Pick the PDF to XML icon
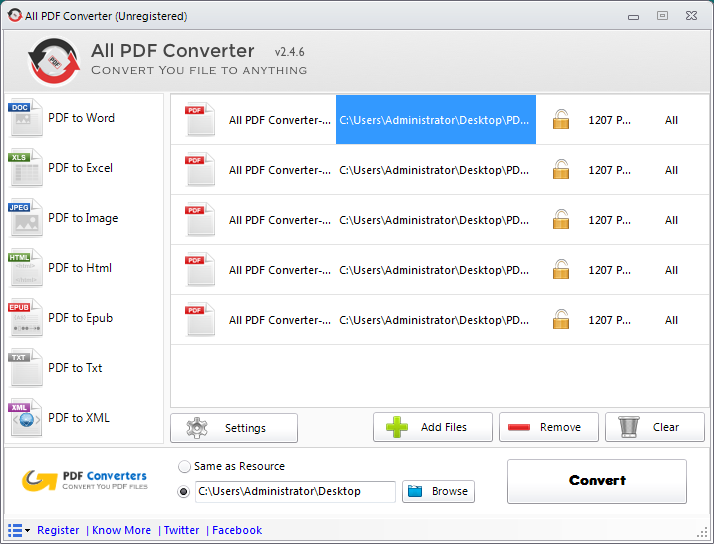This screenshot has height=544, width=714. pos(26,418)
